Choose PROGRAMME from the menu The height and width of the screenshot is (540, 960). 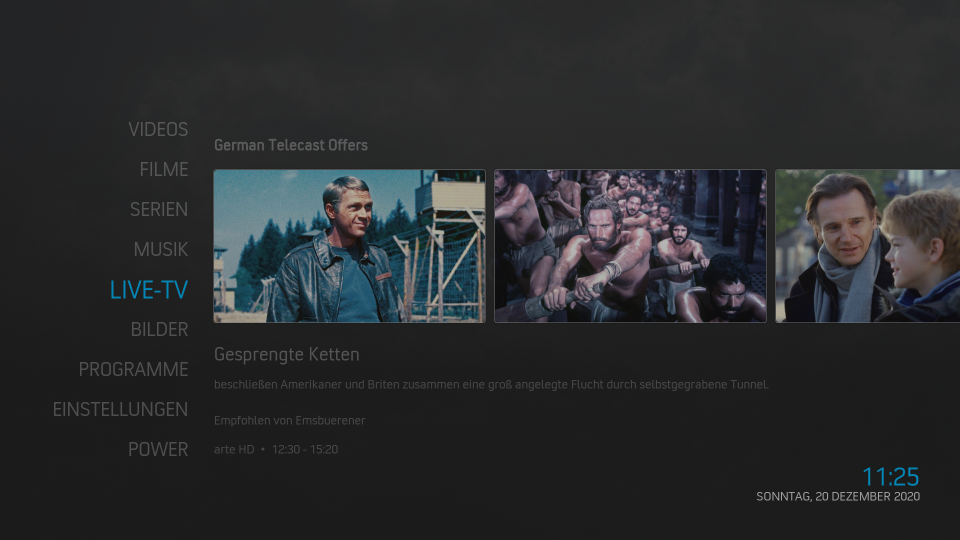[x=133, y=370]
